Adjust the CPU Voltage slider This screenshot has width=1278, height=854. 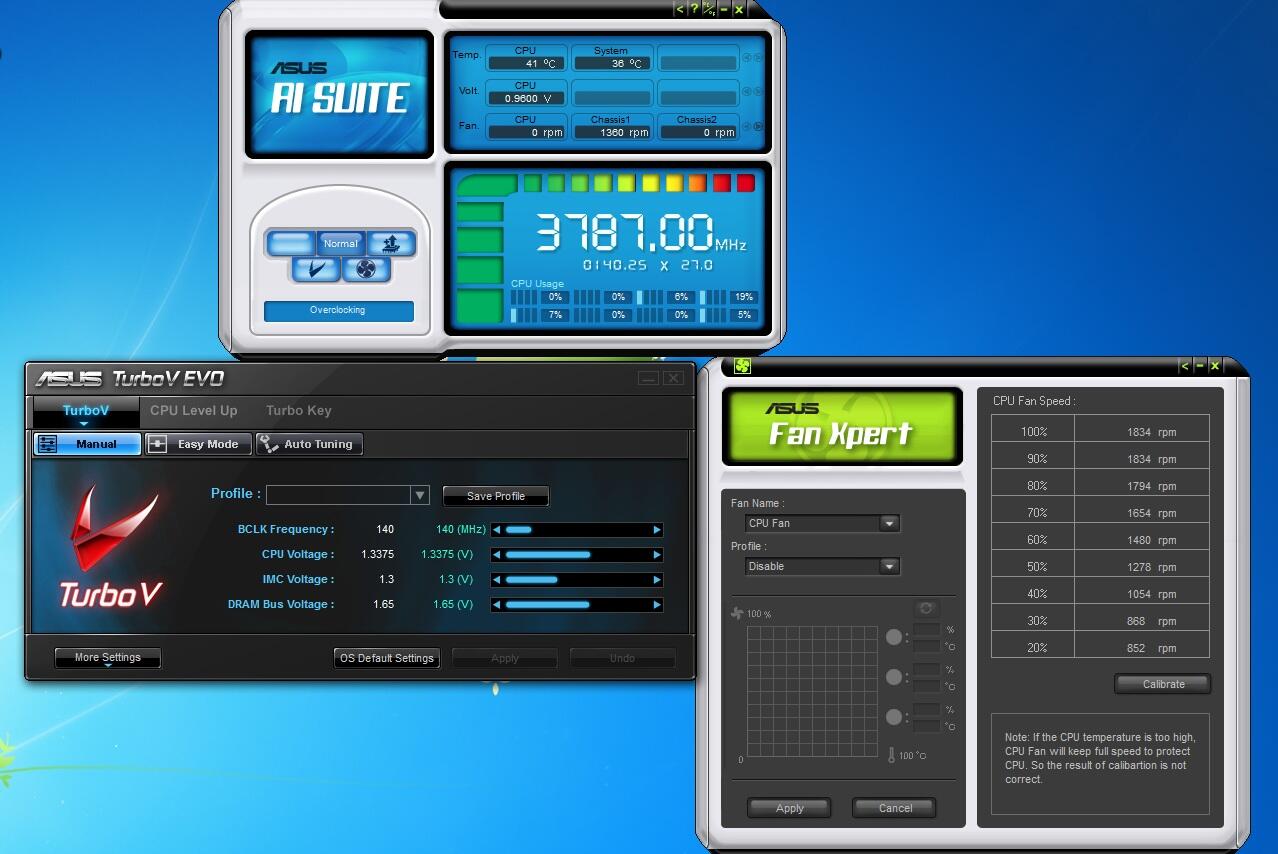click(577, 554)
